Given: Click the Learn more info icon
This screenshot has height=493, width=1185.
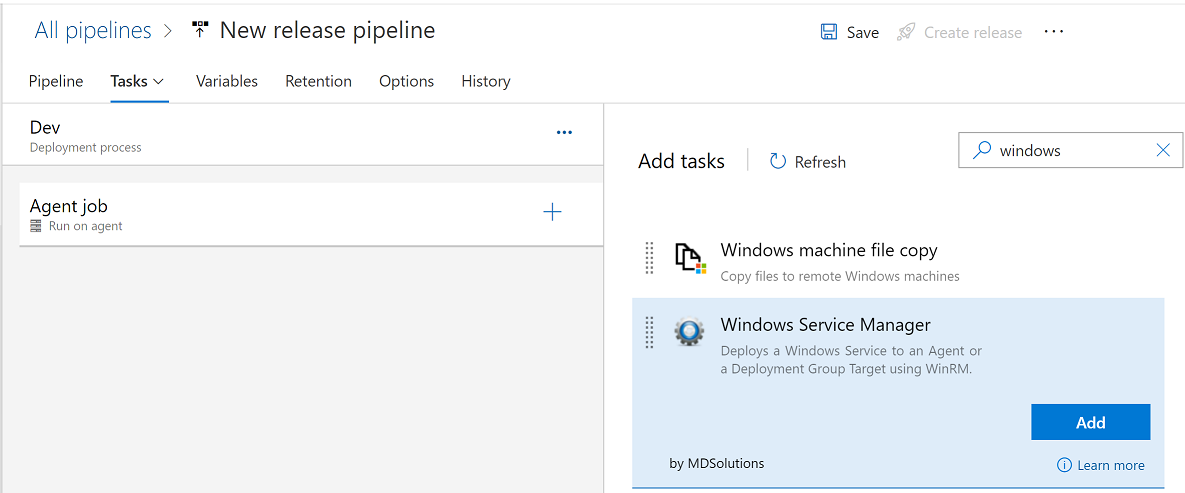Looking at the screenshot, I should click(1065, 465).
